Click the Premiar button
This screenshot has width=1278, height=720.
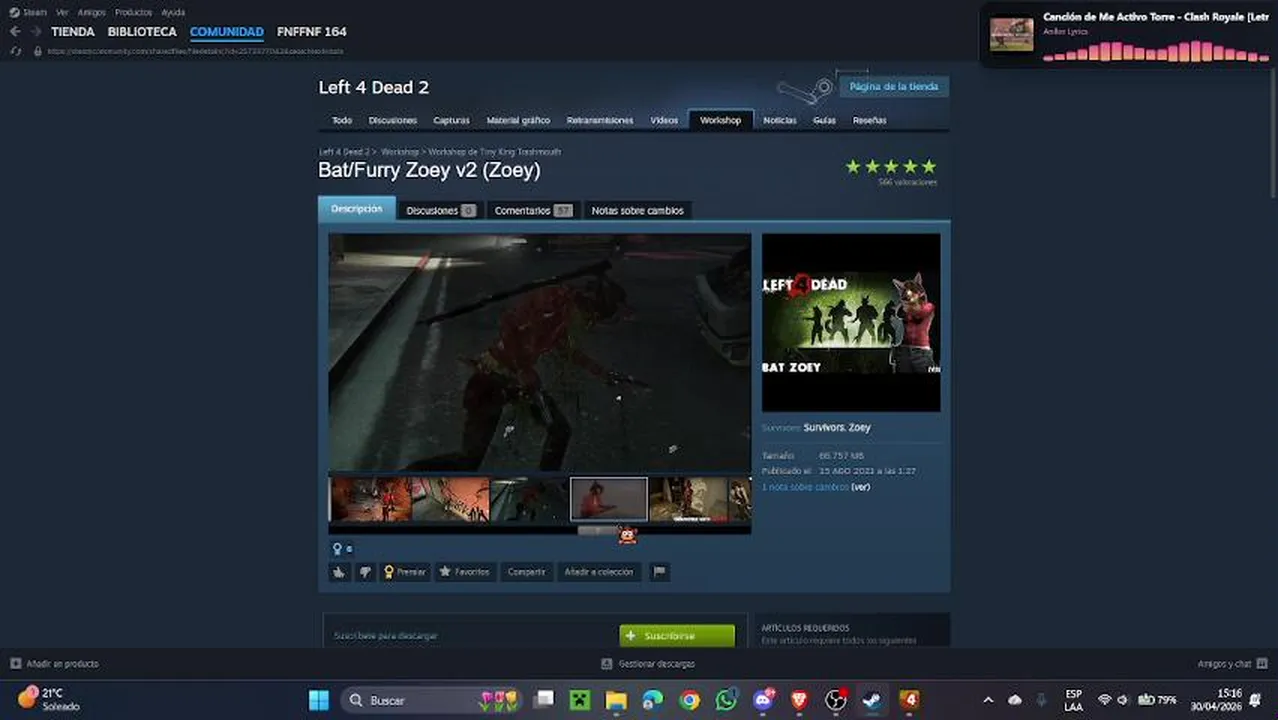click(405, 572)
